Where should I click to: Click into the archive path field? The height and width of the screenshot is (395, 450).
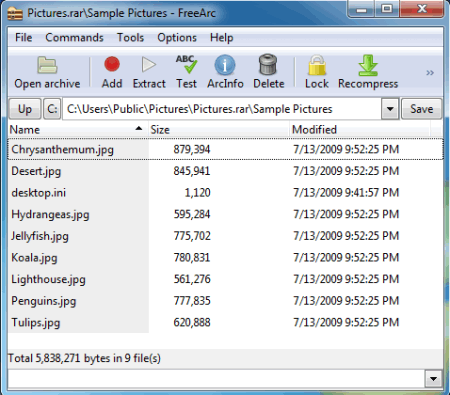222,109
